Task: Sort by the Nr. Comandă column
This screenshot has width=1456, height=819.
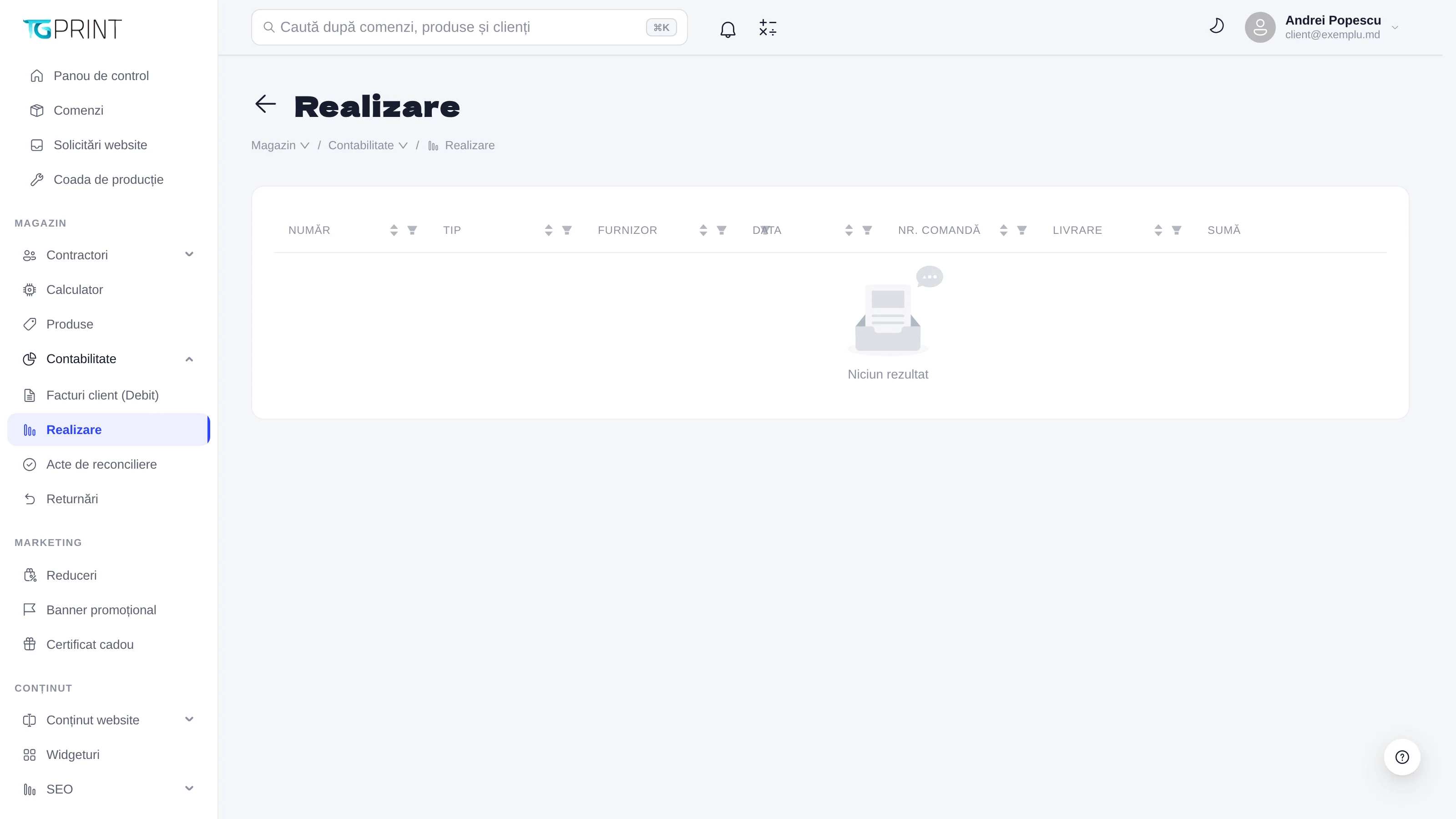Action: (1003, 230)
